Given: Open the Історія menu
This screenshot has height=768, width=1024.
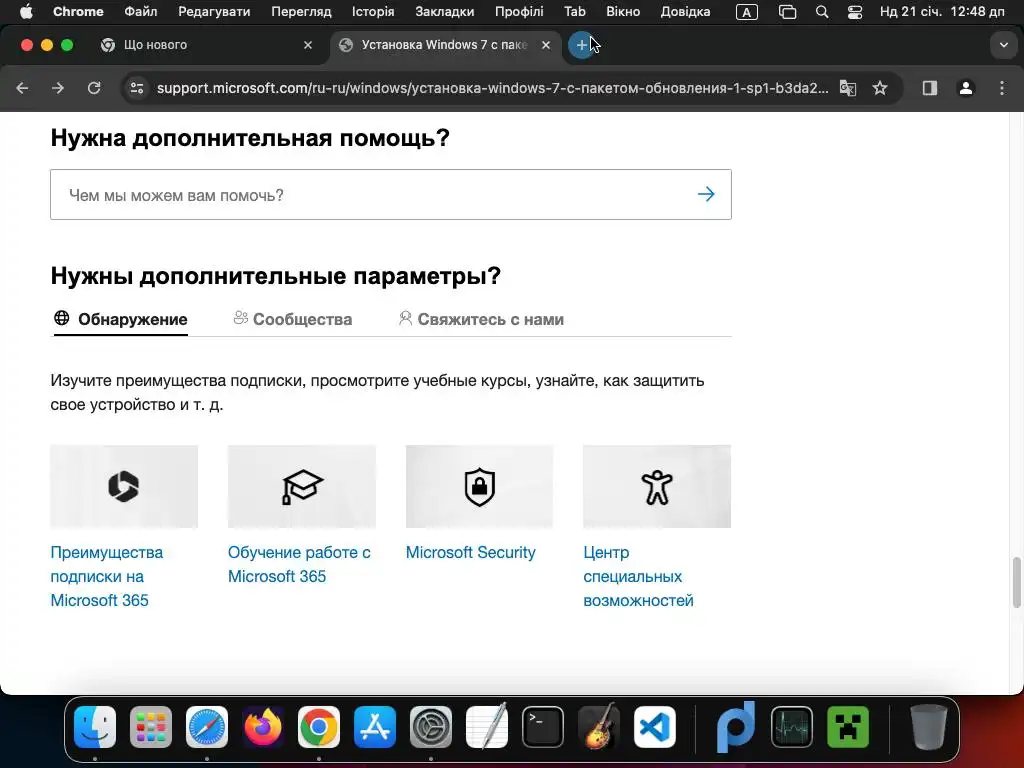Looking at the screenshot, I should point(373,12).
